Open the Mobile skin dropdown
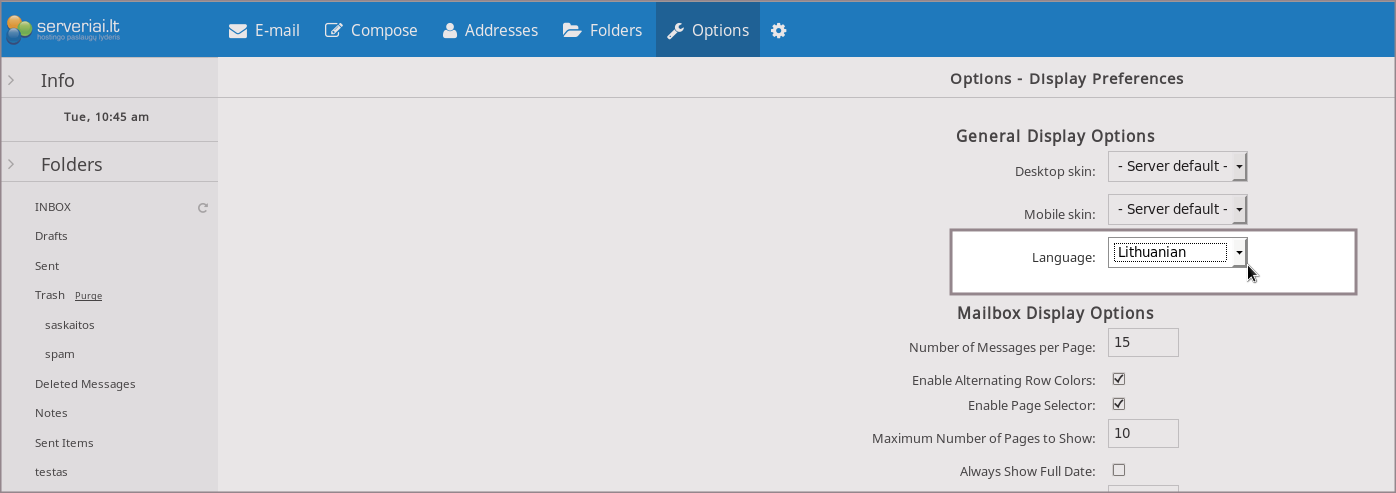 click(1177, 209)
